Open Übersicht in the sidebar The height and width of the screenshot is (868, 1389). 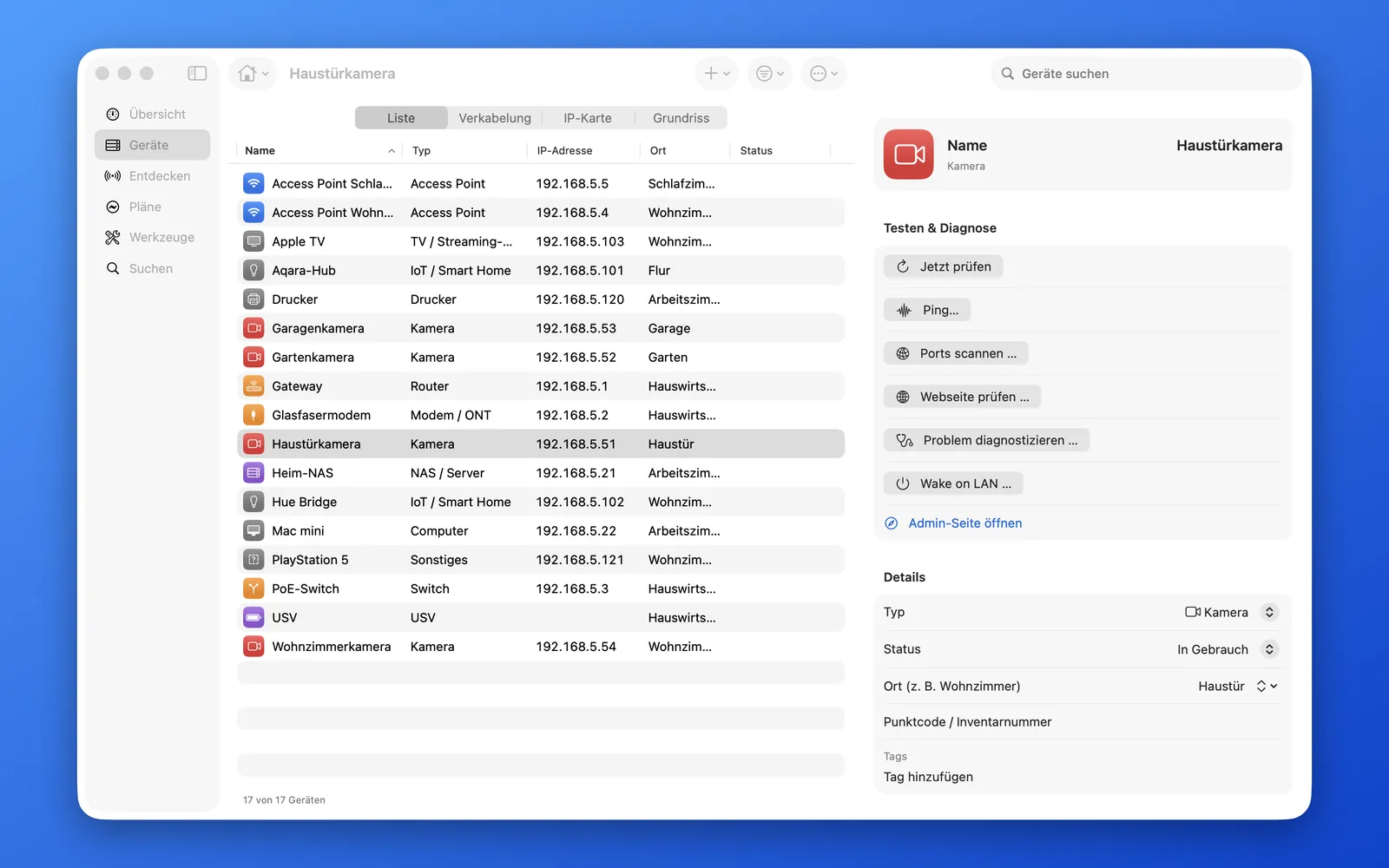[152, 115]
